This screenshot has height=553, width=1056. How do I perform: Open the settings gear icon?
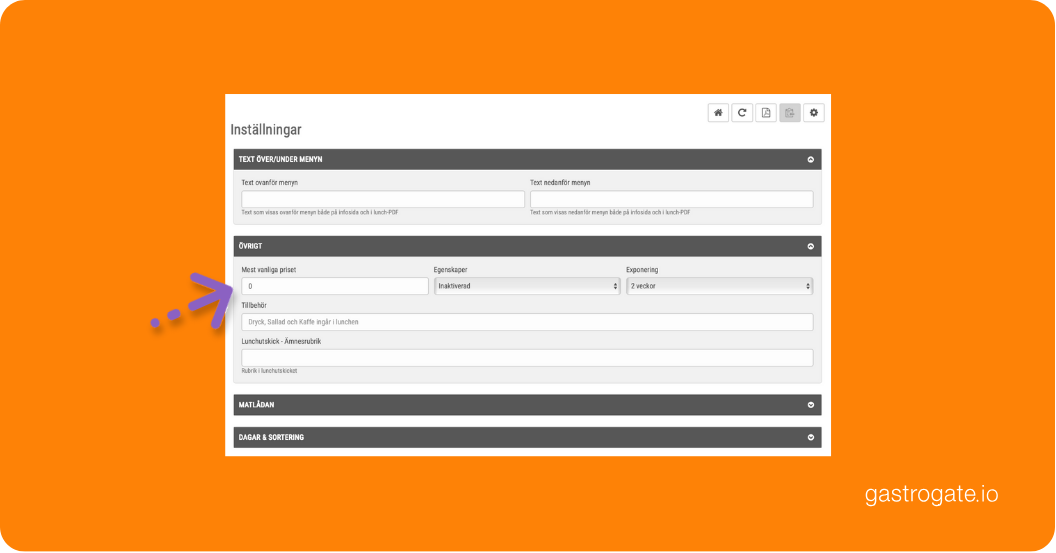[x=814, y=113]
